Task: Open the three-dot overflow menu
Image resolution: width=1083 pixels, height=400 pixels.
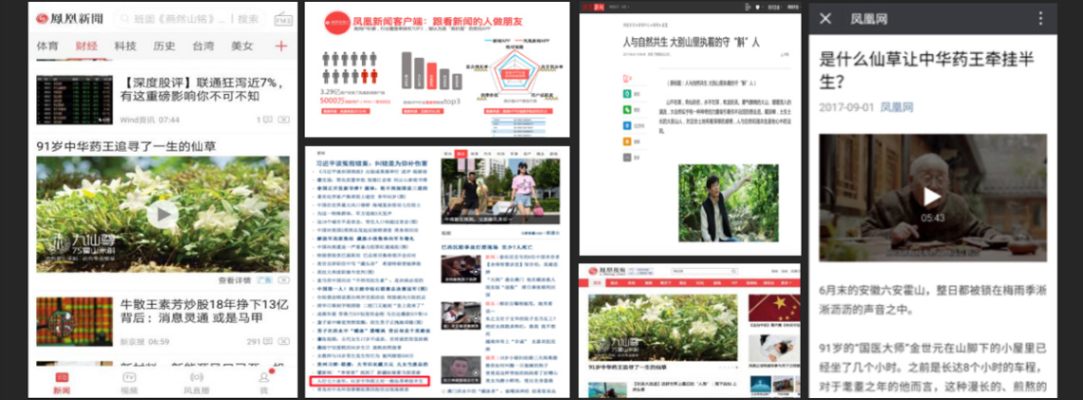Action: click(1040, 19)
